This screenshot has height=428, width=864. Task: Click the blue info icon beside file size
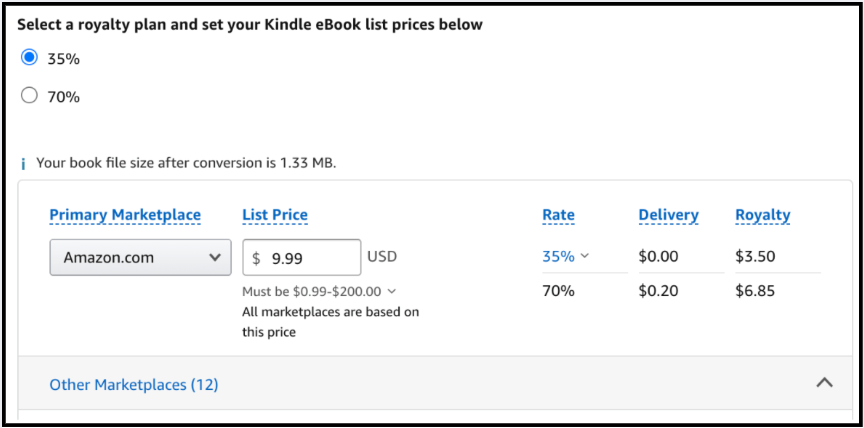23,164
